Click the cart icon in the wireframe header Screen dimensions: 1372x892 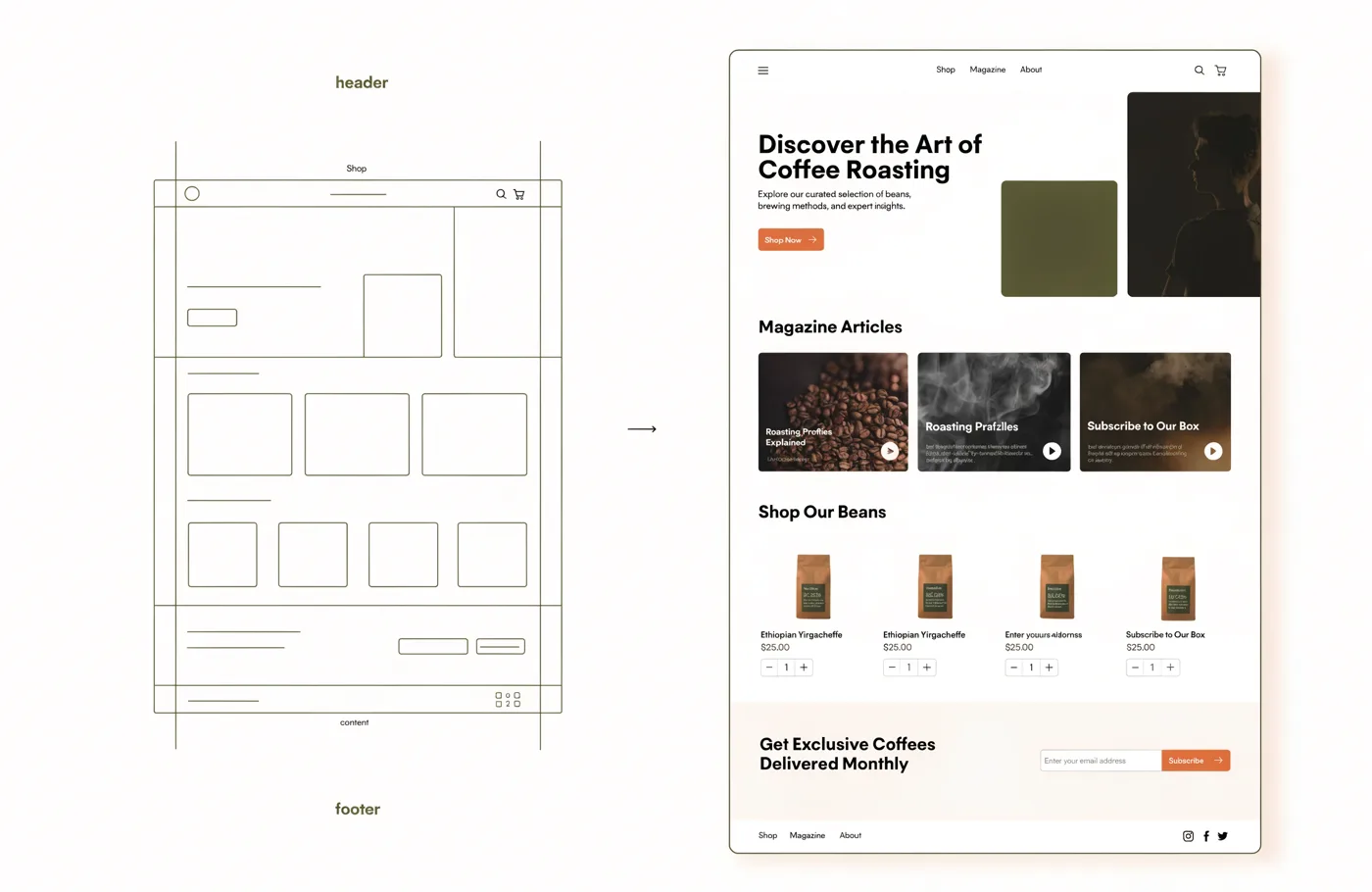519,194
